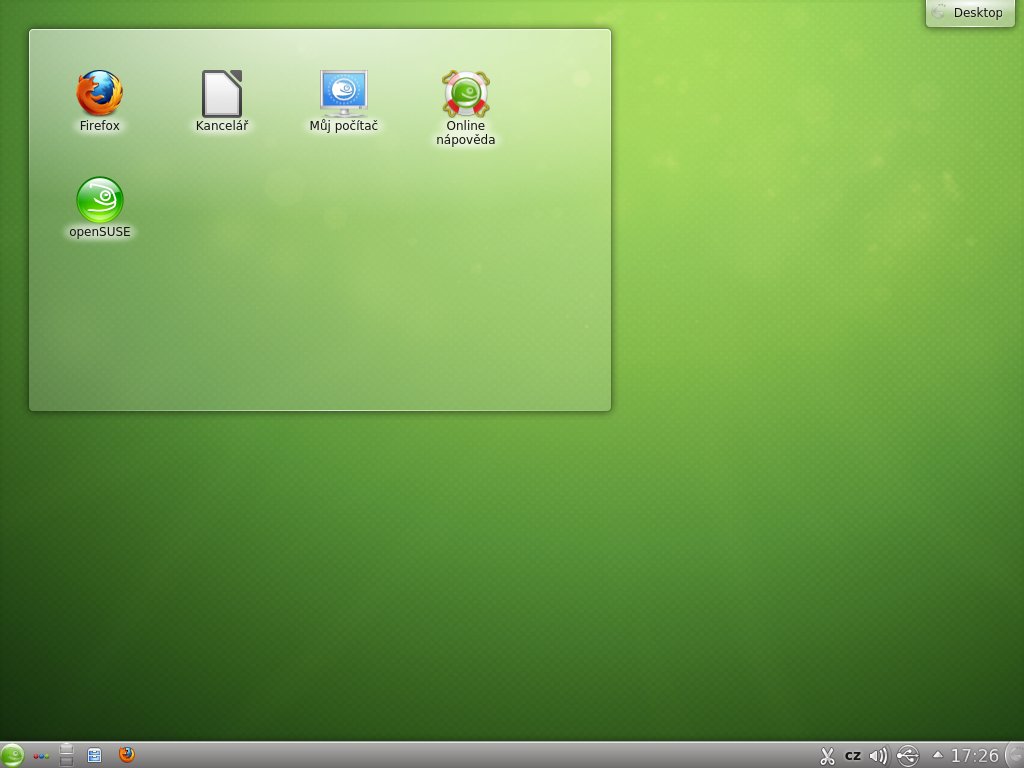Screen dimensions: 1024x768
Task: Open the Desktop toolbox button
Action: tap(970, 13)
